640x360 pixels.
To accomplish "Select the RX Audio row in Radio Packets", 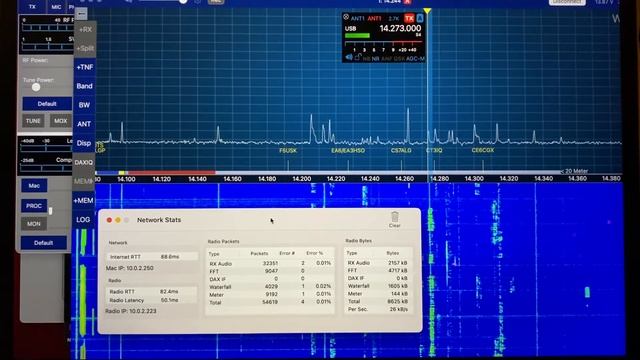I will (x=270, y=264).
